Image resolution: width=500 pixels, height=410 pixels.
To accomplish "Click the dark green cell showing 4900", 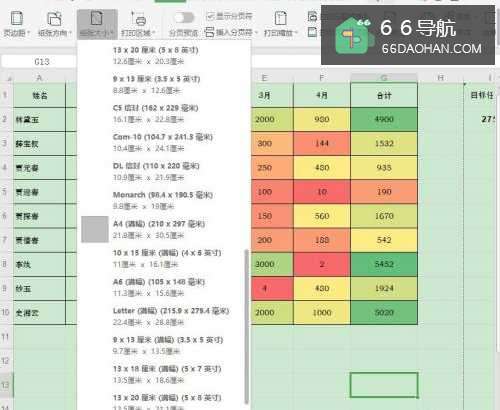I will [x=384, y=119].
